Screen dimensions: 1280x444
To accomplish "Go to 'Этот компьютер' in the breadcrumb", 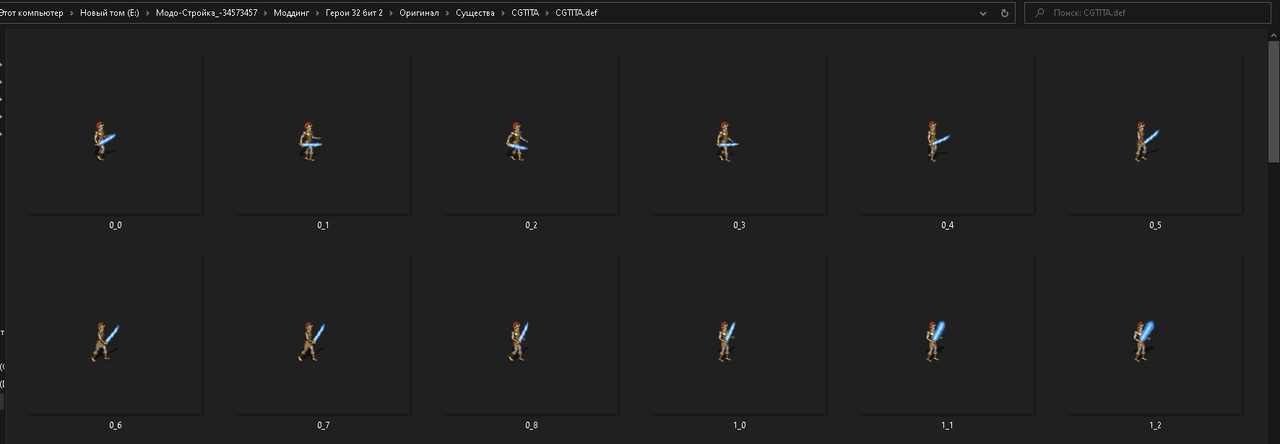I will 31,13.
